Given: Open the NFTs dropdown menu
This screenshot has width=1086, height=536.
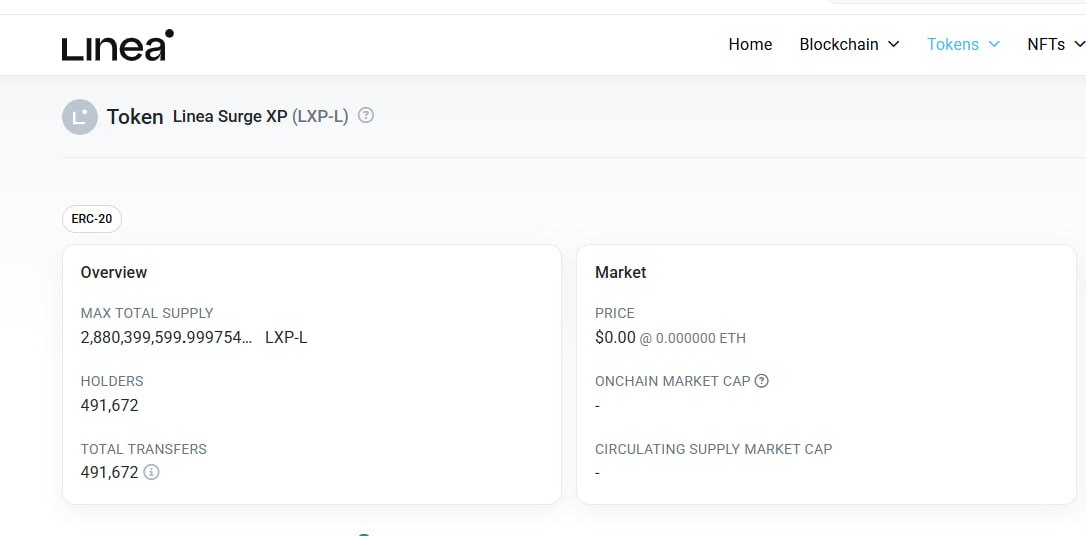Looking at the screenshot, I should 1056,44.
